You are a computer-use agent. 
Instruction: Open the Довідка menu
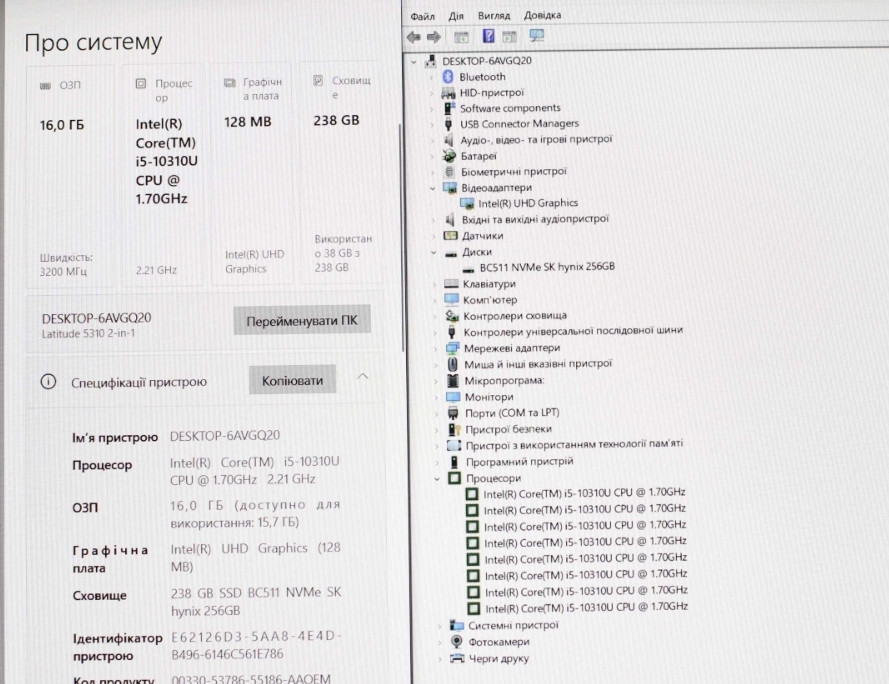[542, 16]
